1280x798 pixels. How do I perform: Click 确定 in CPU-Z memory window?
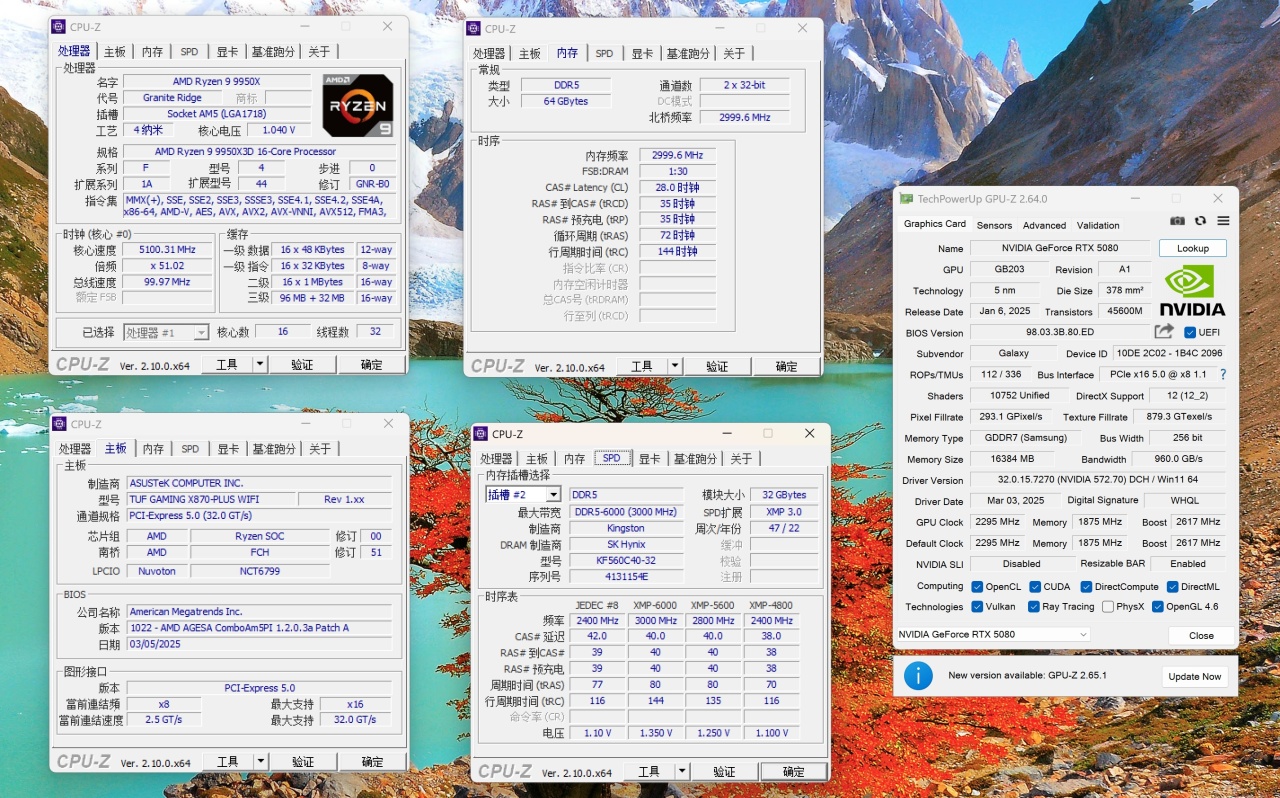click(x=787, y=367)
